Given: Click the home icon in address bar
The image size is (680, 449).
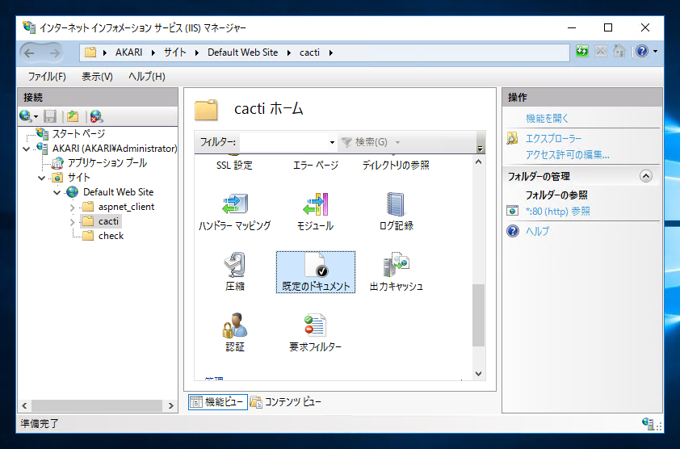Looking at the screenshot, I should pyautogui.click(x=619, y=52).
